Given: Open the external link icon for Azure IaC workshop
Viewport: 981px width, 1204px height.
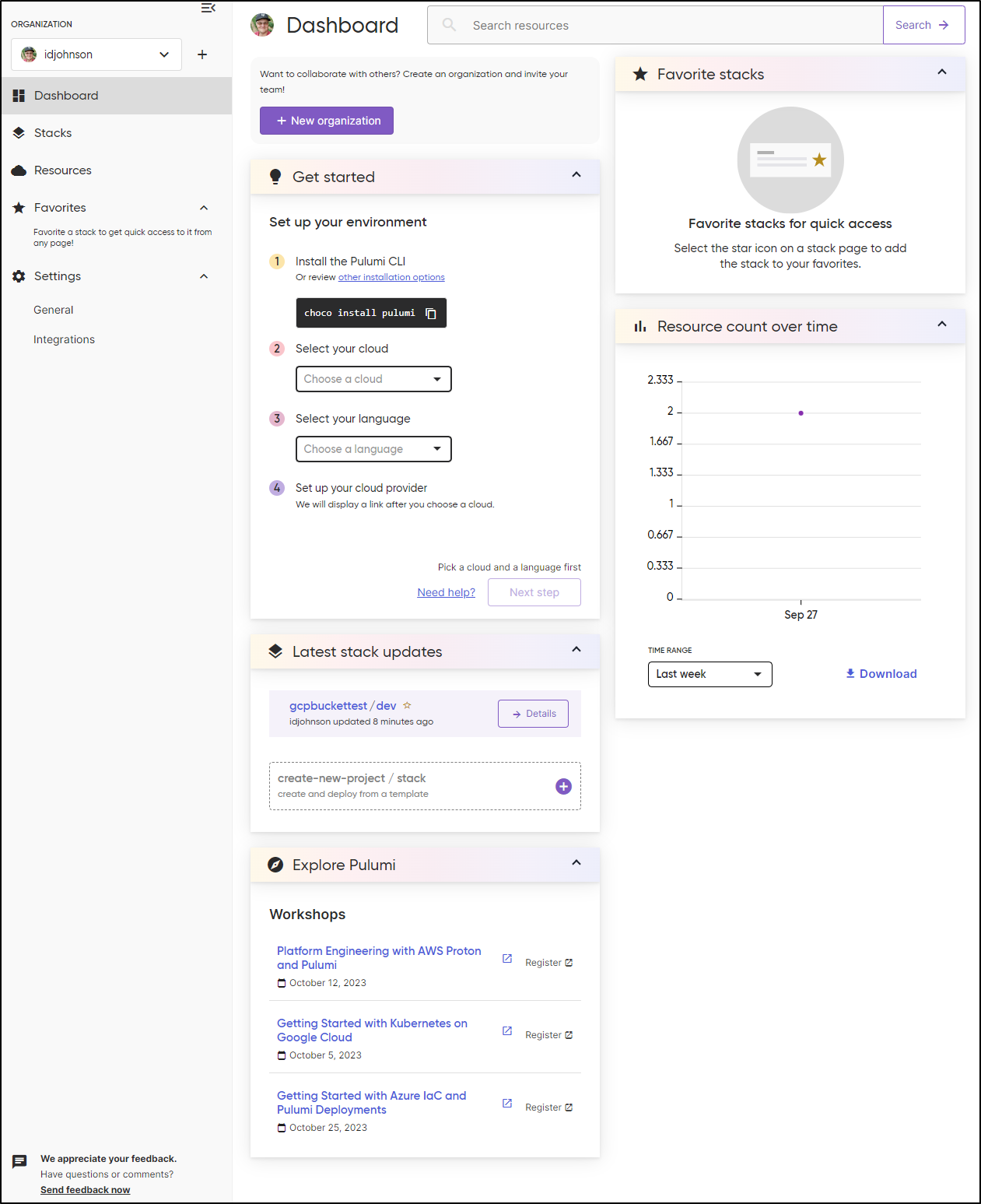Looking at the screenshot, I should [x=507, y=1103].
